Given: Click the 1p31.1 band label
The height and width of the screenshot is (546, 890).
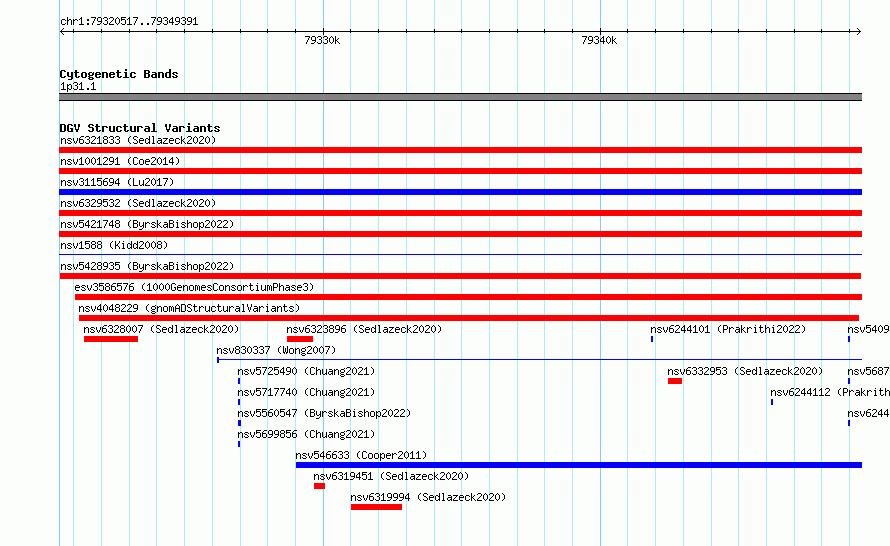Looking at the screenshot, I should pyautogui.click(x=78, y=86).
